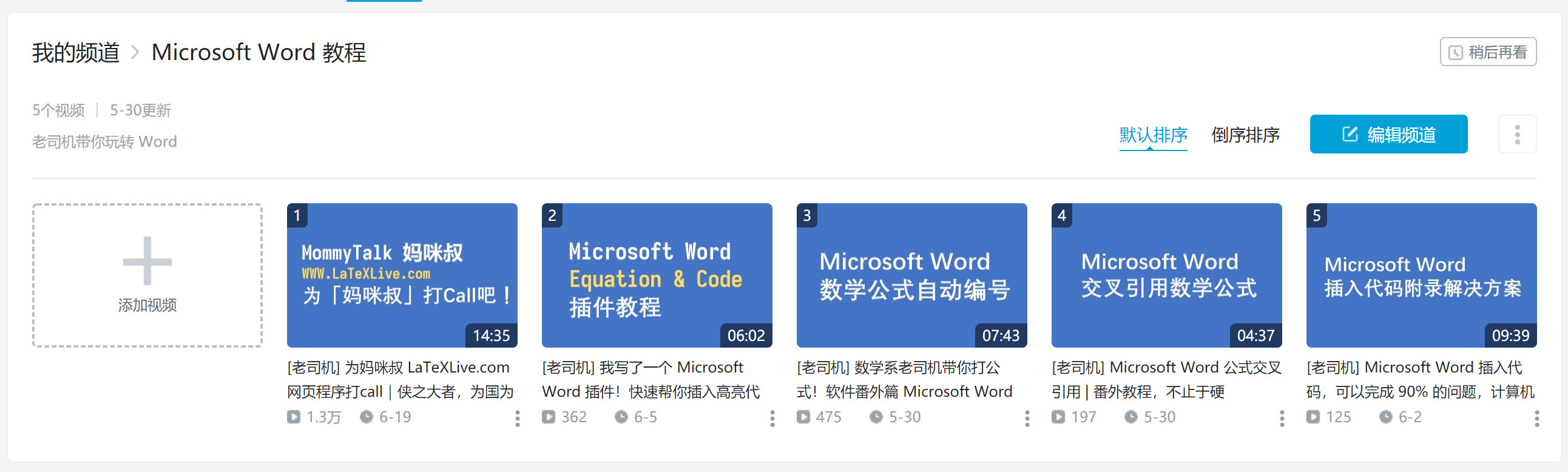The image size is (1568, 472).
Task: Open video 3 数学公式自动编号 thumbnail
Action: 911,275
